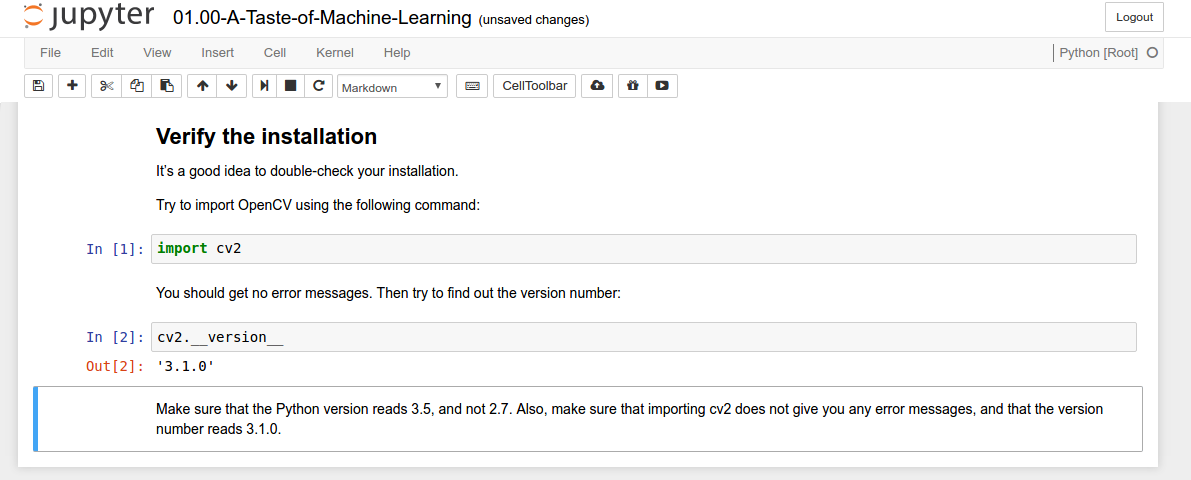Expand the Markdown cell type dropdown
1191x480 pixels.
[x=392, y=87]
